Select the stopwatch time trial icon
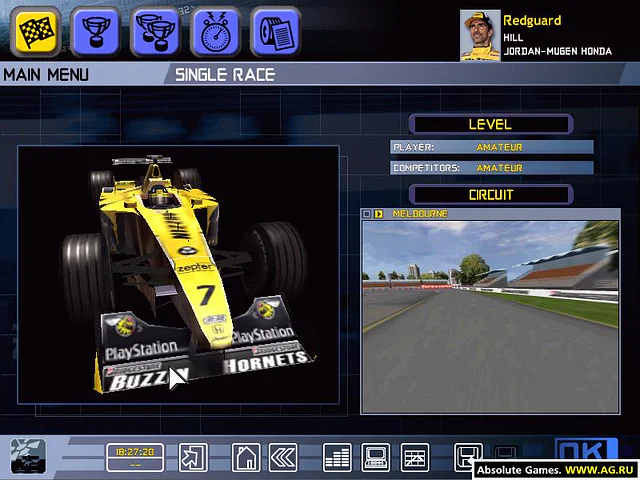The height and width of the screenshot is (480, 640). click(x=216, y=32)
